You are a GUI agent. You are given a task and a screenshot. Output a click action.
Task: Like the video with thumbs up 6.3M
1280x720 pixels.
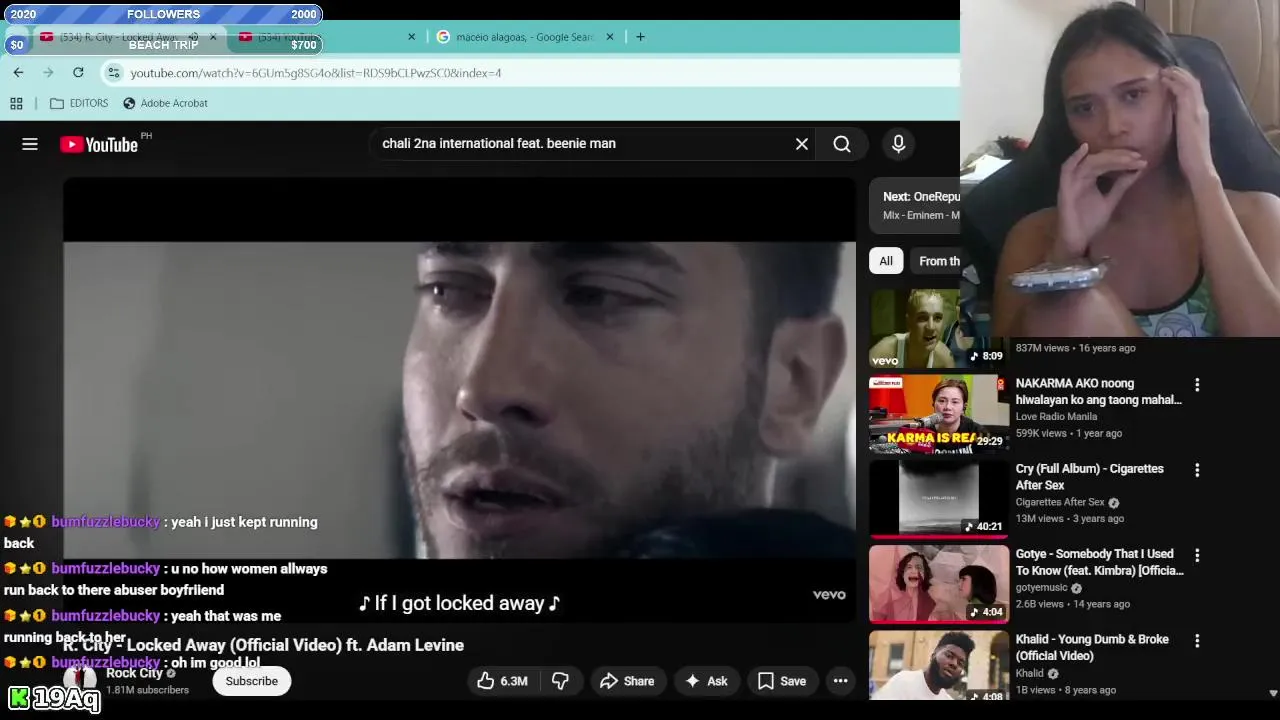502,681
